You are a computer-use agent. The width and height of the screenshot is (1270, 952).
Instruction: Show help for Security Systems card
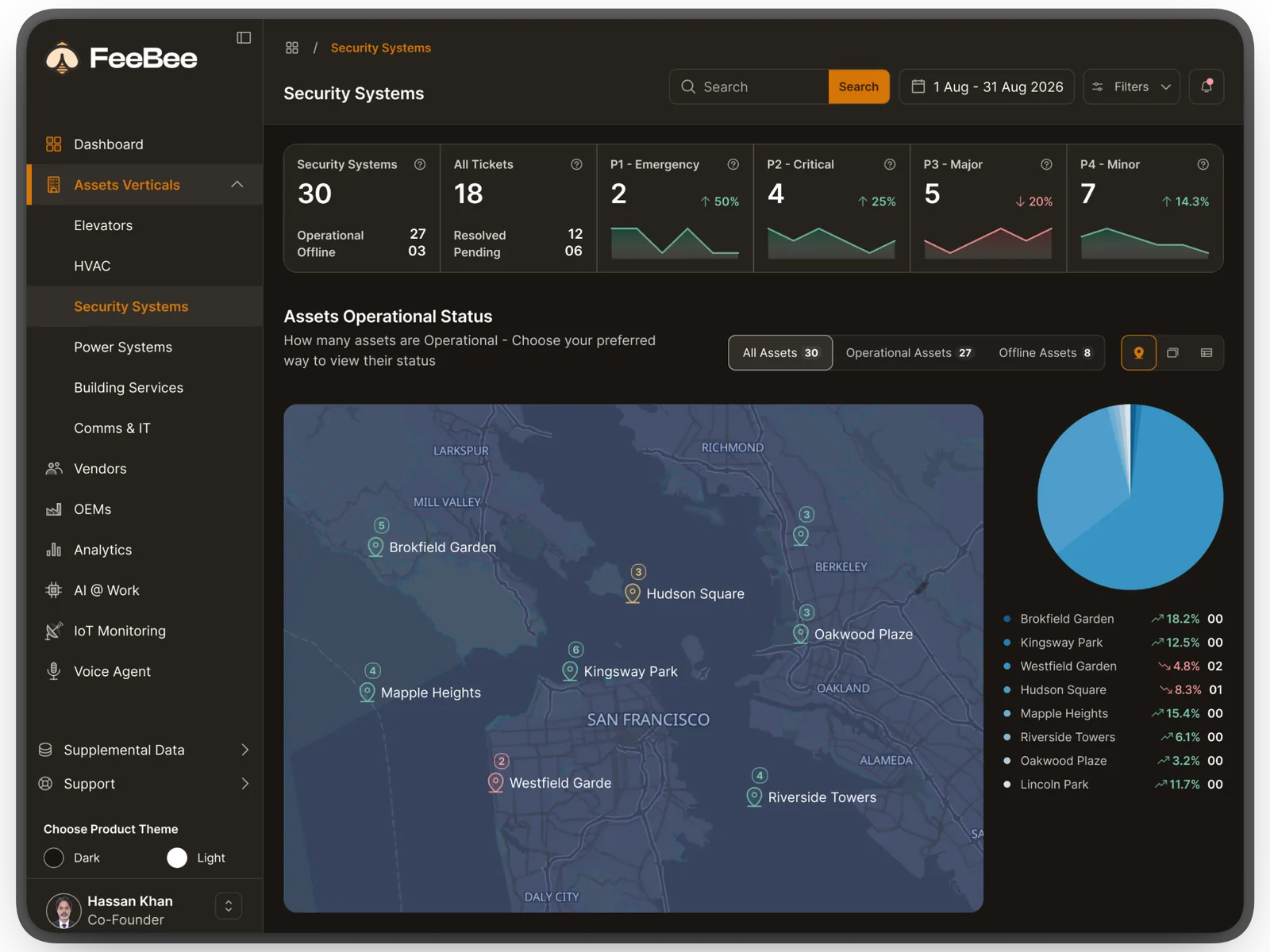(420, 164)
